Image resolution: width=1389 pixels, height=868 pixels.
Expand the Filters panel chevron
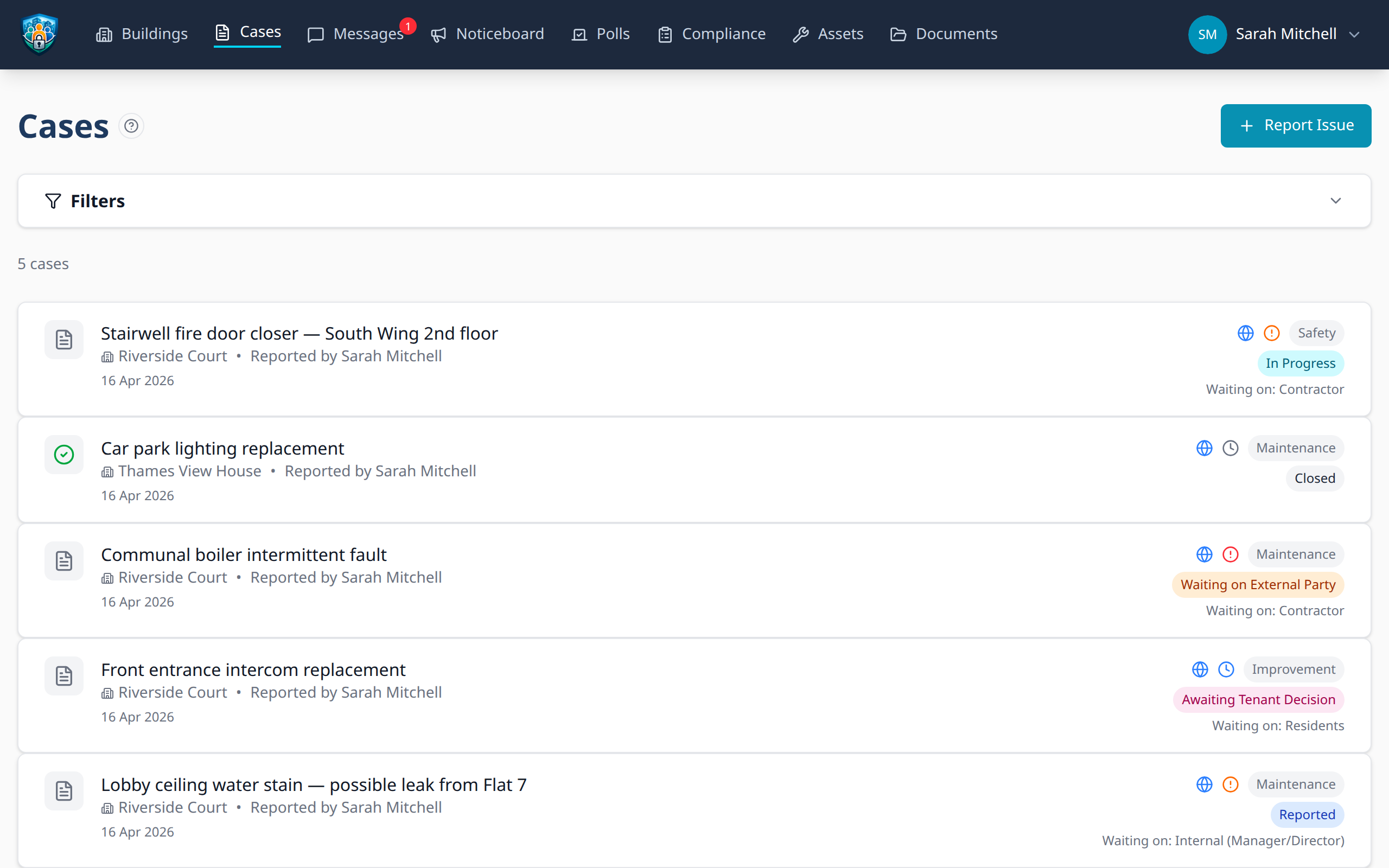tap(1336, 201)
